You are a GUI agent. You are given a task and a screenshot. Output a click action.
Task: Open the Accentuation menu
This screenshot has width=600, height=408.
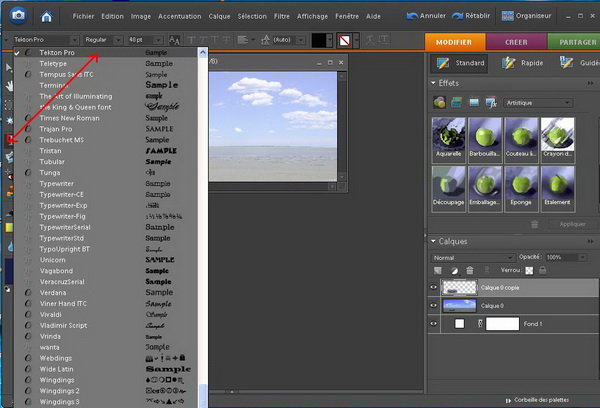[x=179, y=16]
